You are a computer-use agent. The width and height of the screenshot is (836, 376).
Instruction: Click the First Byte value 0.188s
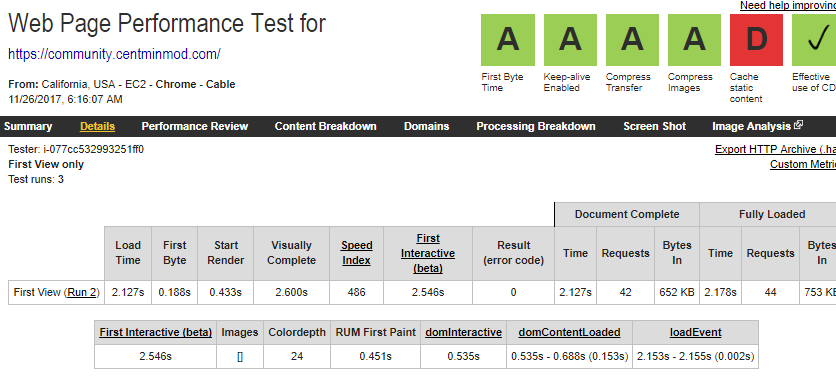coord(174,292)
